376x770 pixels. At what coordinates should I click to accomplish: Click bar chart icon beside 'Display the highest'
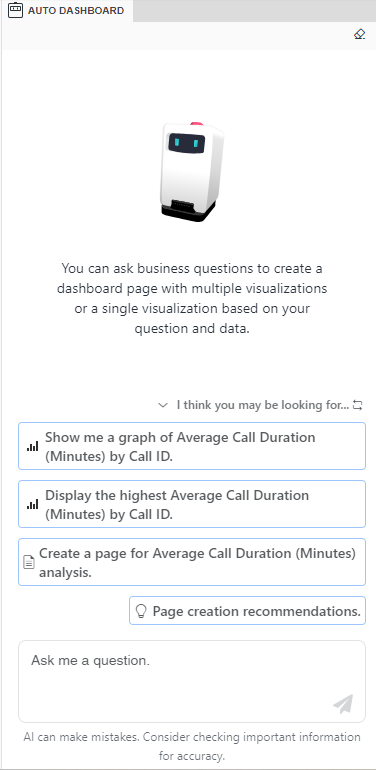point(32,504)
